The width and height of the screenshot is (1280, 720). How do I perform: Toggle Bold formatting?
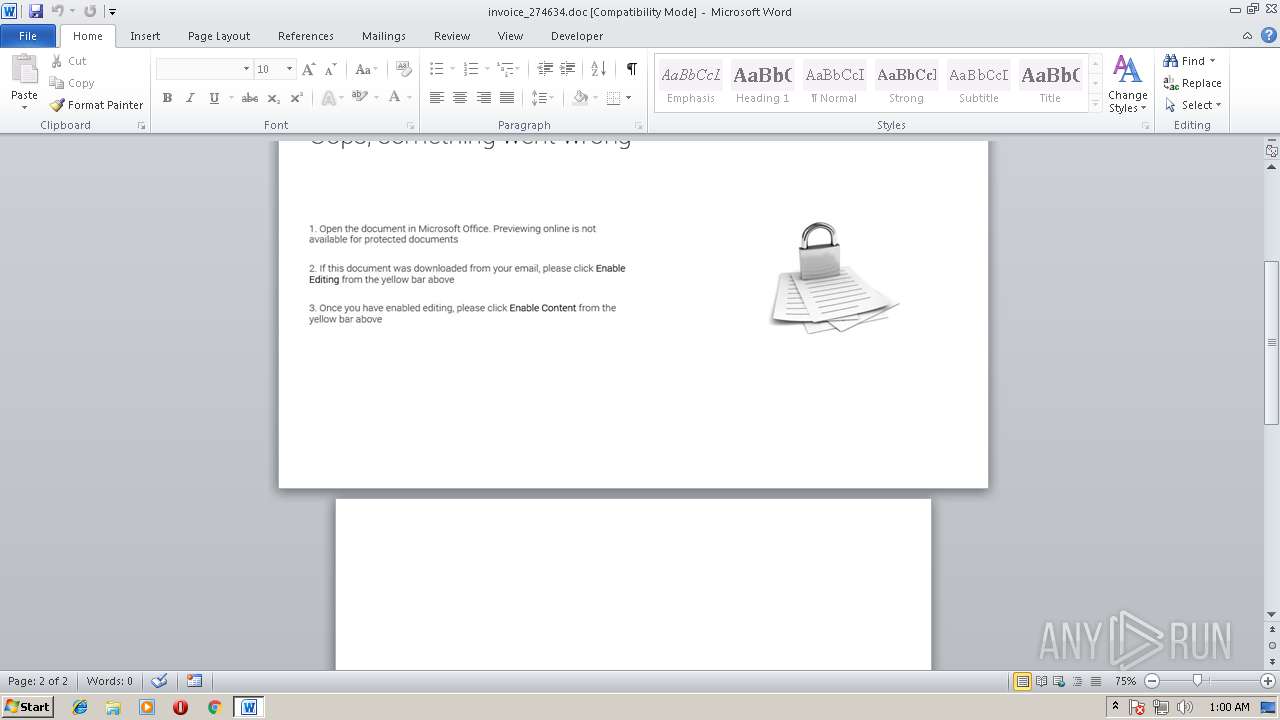(167, 98)
